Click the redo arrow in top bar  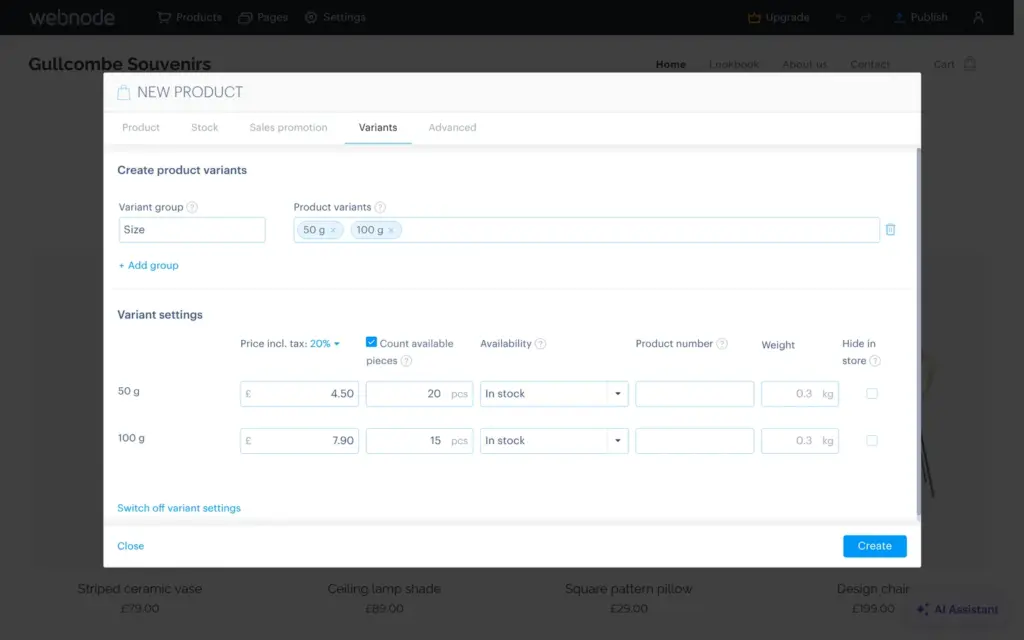coord(865,18)
